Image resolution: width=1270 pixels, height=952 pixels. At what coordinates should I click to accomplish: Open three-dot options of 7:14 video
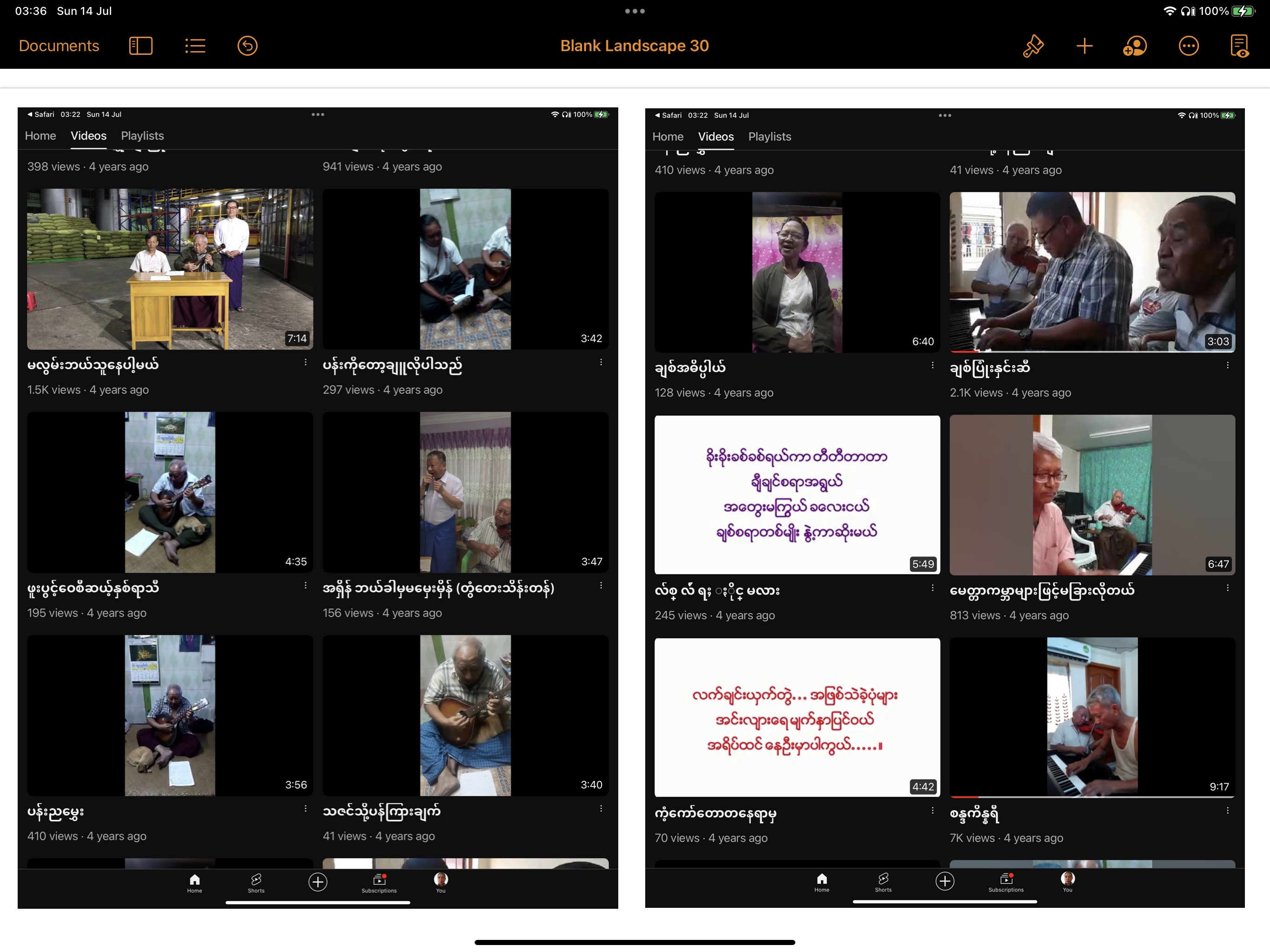point(305,362)
